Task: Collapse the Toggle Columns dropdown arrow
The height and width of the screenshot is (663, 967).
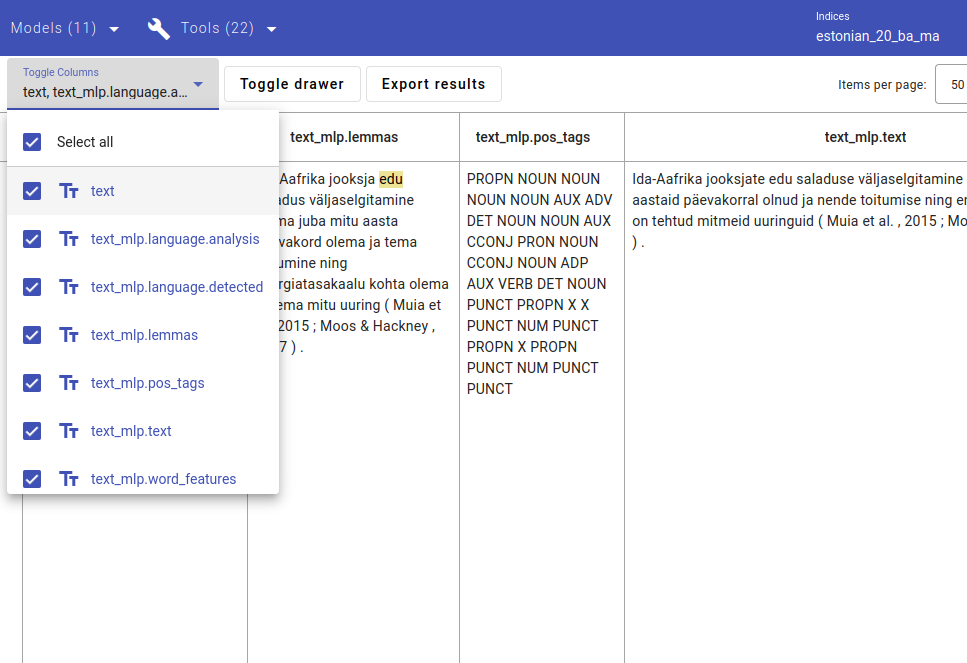Action: point(198,84)
